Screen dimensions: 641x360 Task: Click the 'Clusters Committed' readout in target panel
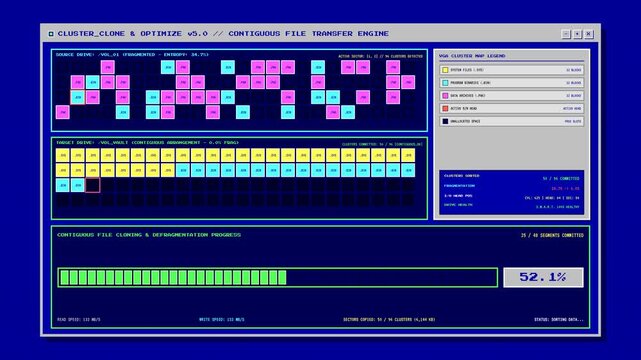[x=382, y=144]
